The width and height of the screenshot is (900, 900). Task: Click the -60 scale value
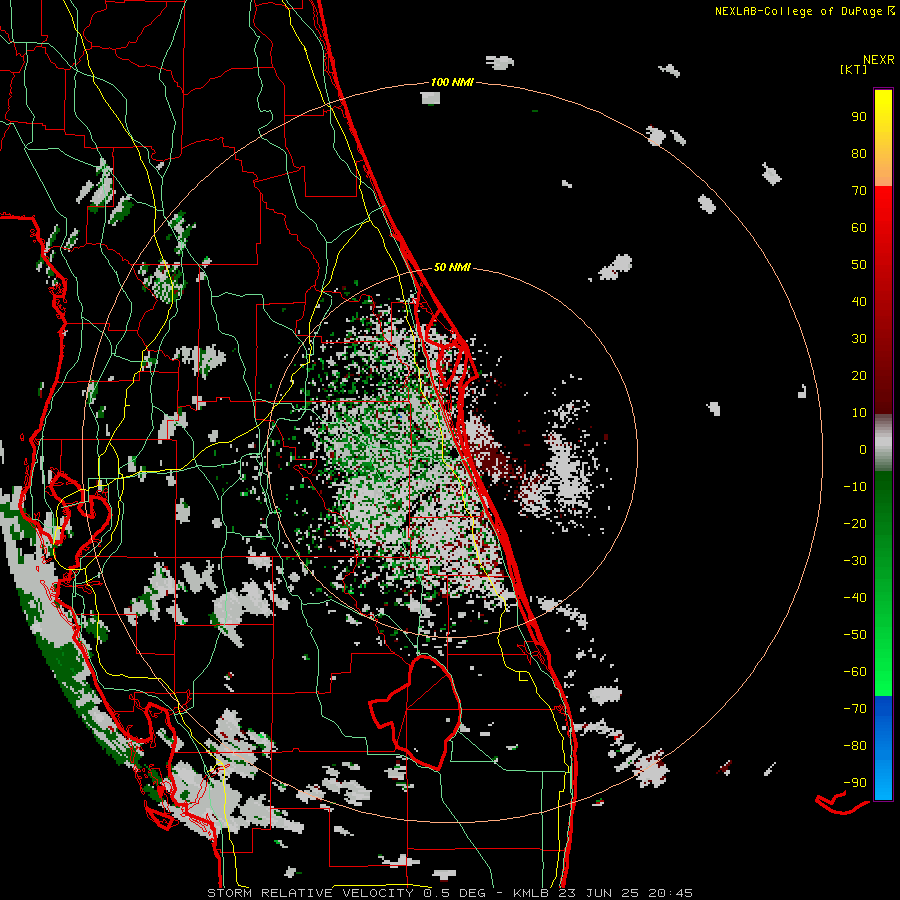click(x=855, y=672)
